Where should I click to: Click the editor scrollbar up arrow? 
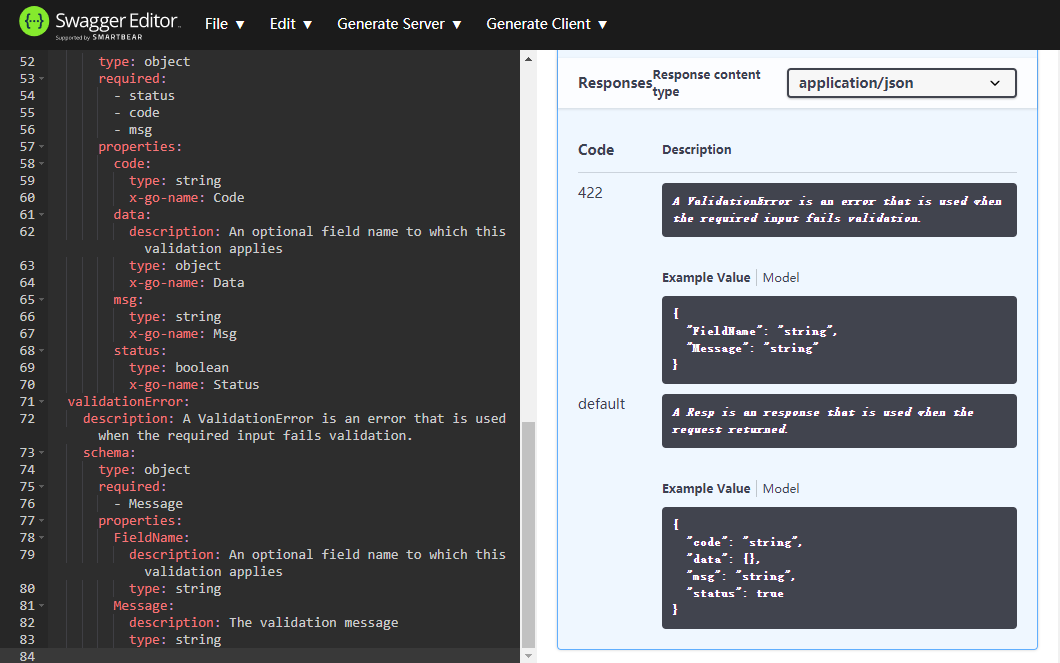click(529, 59)
